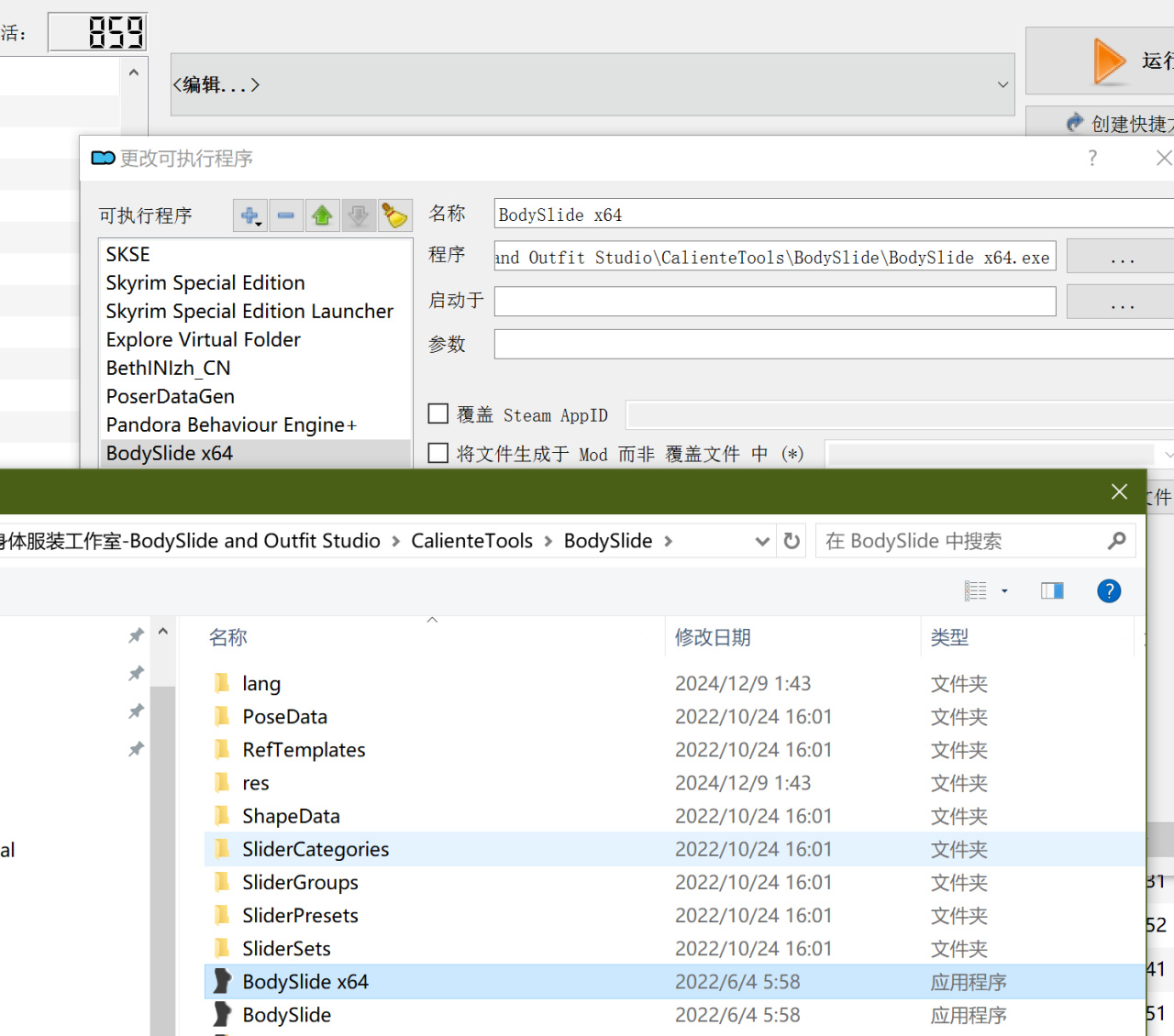Click the 程序 path field
The width and height of the screenshot is (1174, 1036).
click(775, 257)
